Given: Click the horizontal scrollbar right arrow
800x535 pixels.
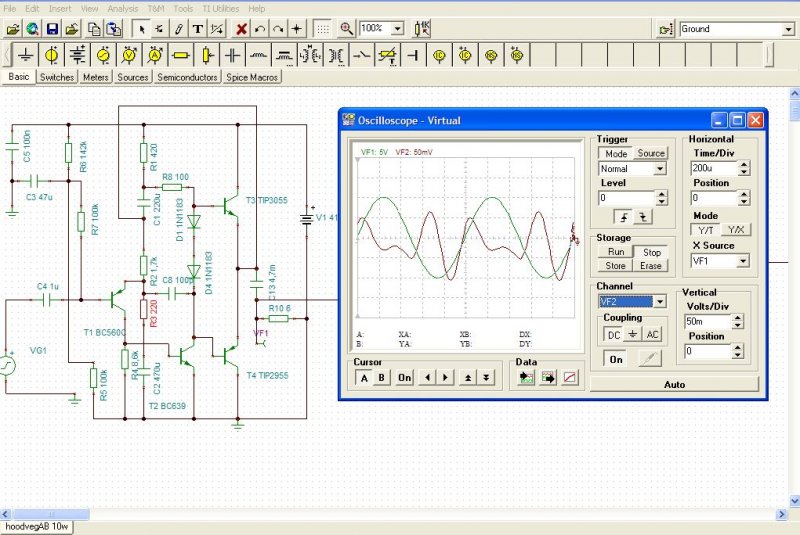Looking at the screenshot, I should 782,514.
